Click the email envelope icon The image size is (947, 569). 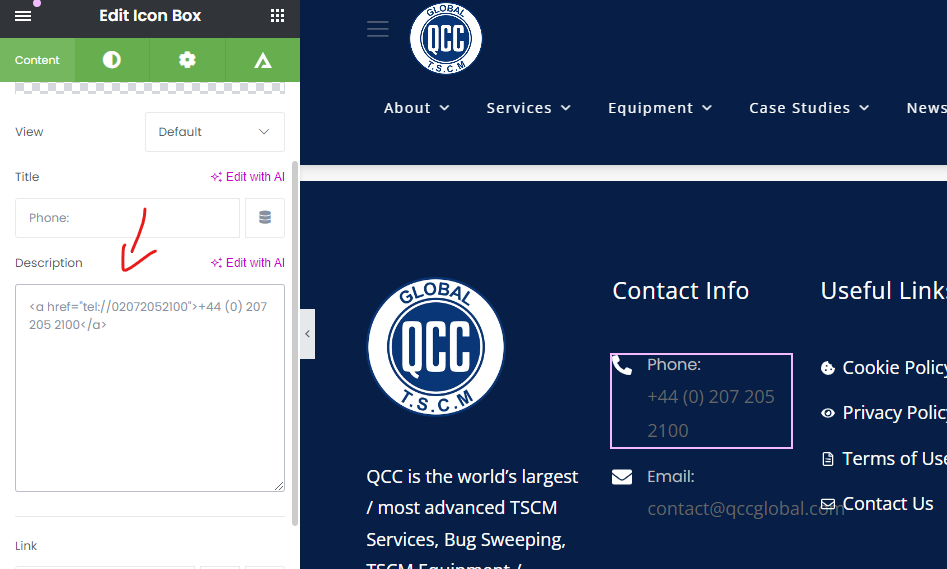622,477
